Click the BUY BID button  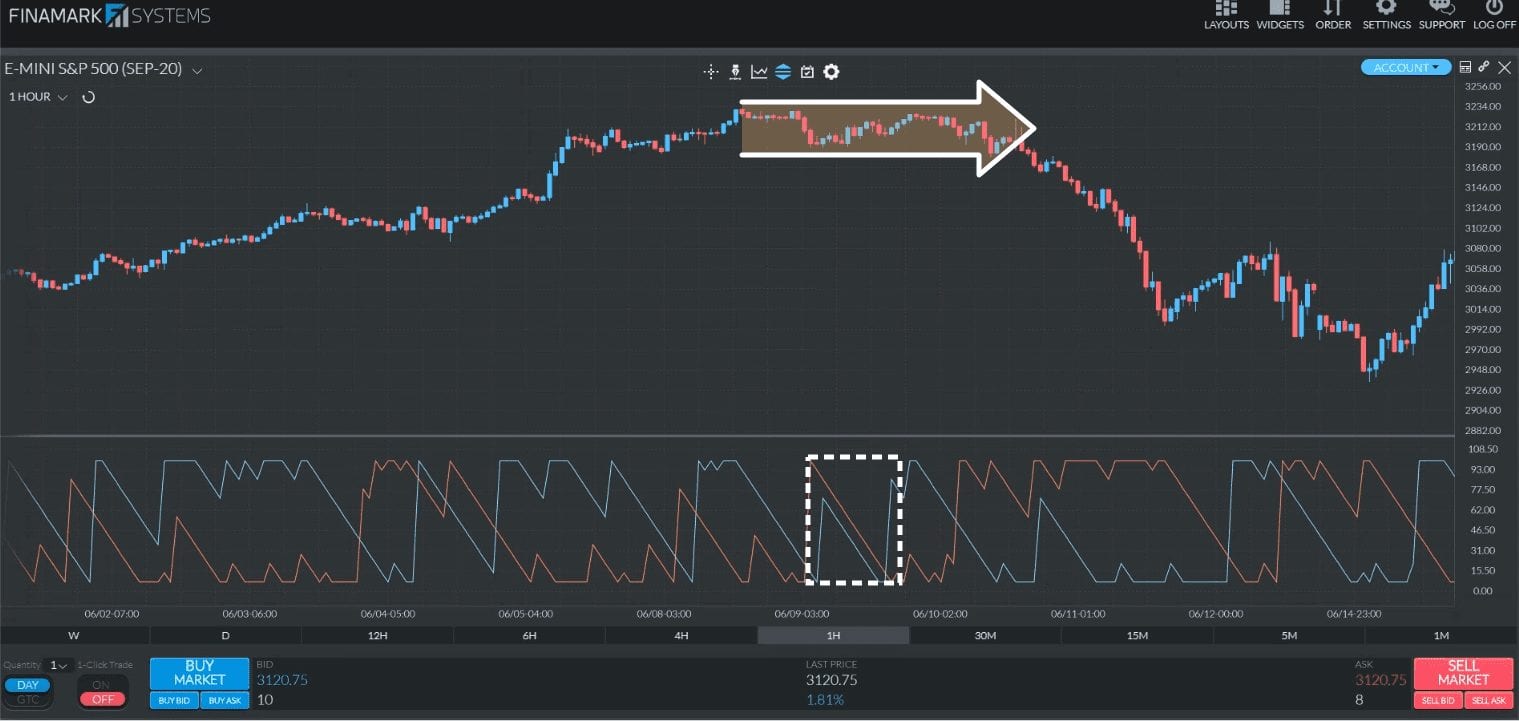click(x=172, y=700)
